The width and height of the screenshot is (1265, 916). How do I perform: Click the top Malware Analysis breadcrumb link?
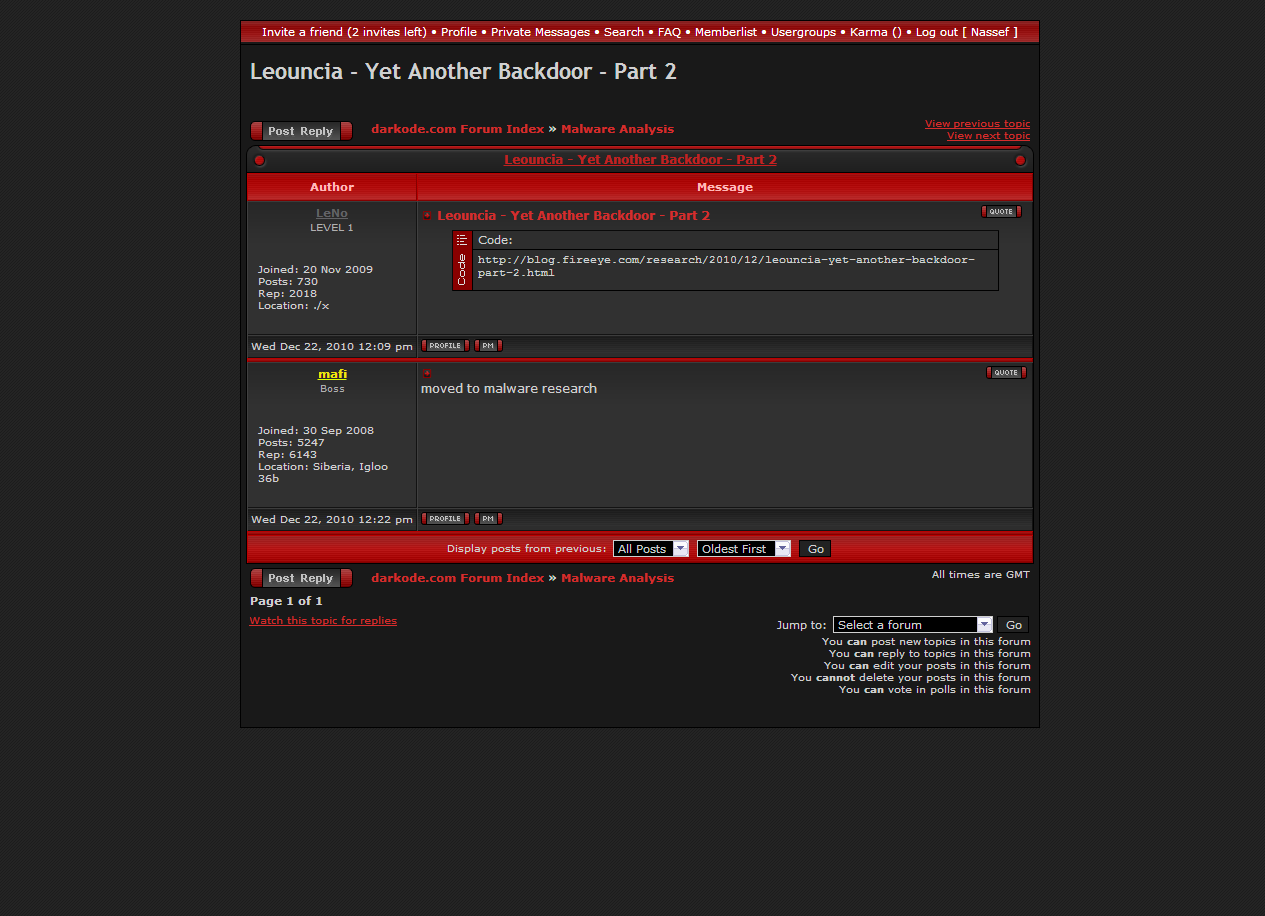pos(617,129)
